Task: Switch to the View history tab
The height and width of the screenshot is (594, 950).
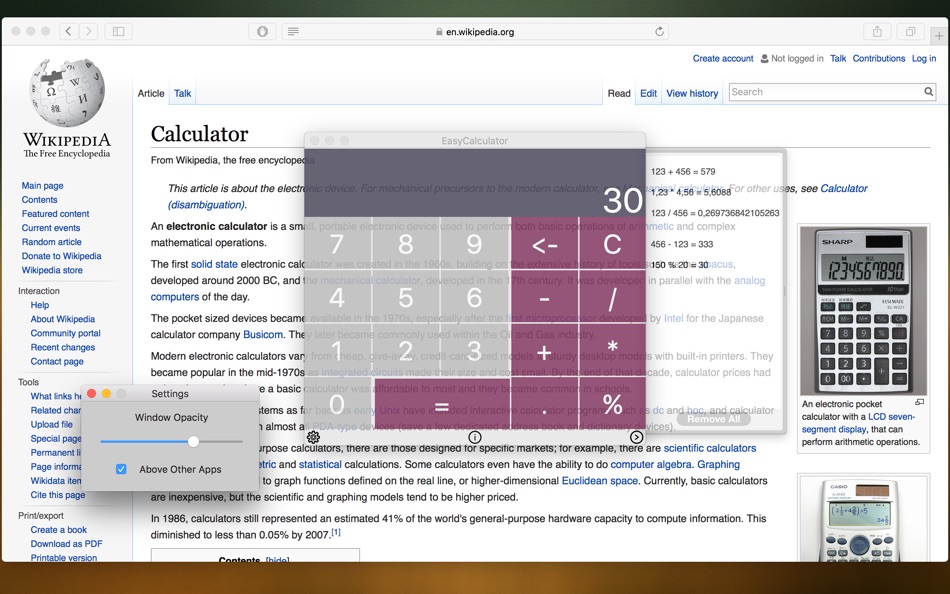Action: click(692, 93)
